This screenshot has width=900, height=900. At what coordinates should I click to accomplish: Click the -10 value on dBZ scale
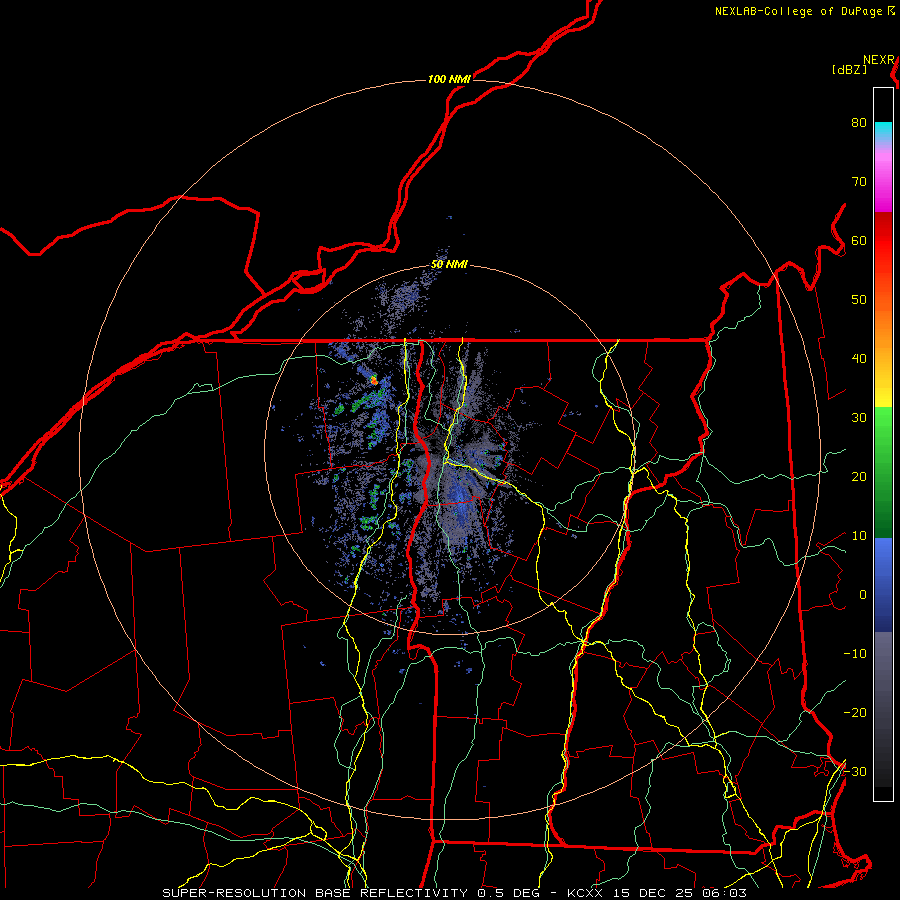pos(855,654)
